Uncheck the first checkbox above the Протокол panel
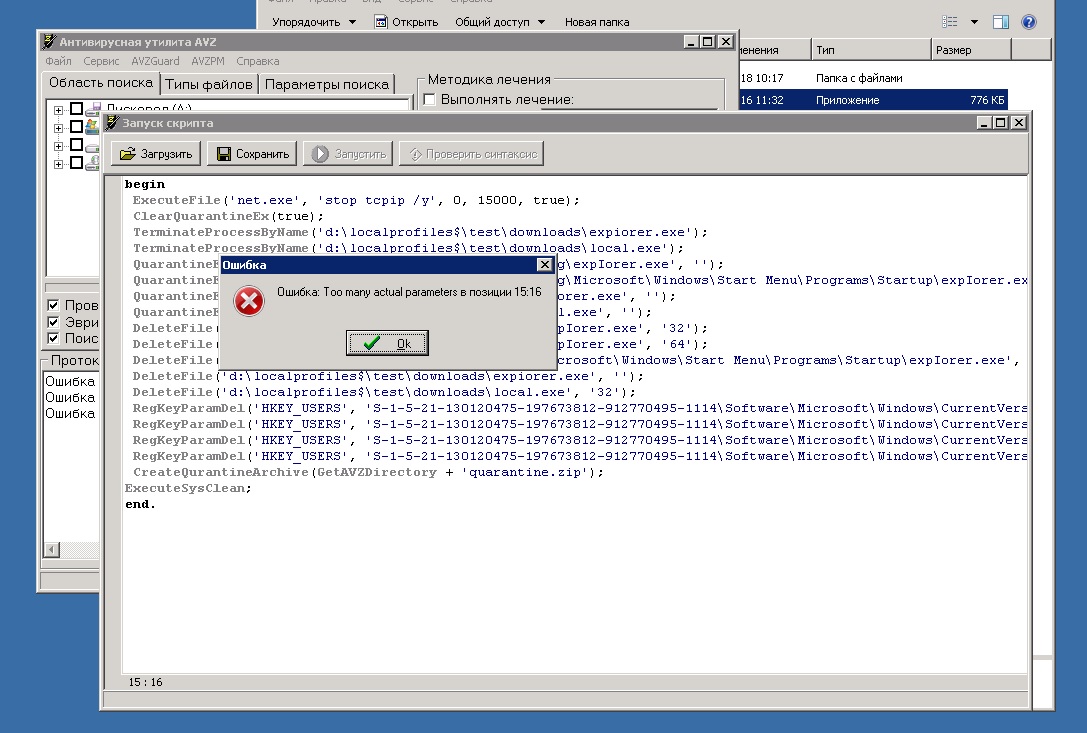 coord(54,305)
